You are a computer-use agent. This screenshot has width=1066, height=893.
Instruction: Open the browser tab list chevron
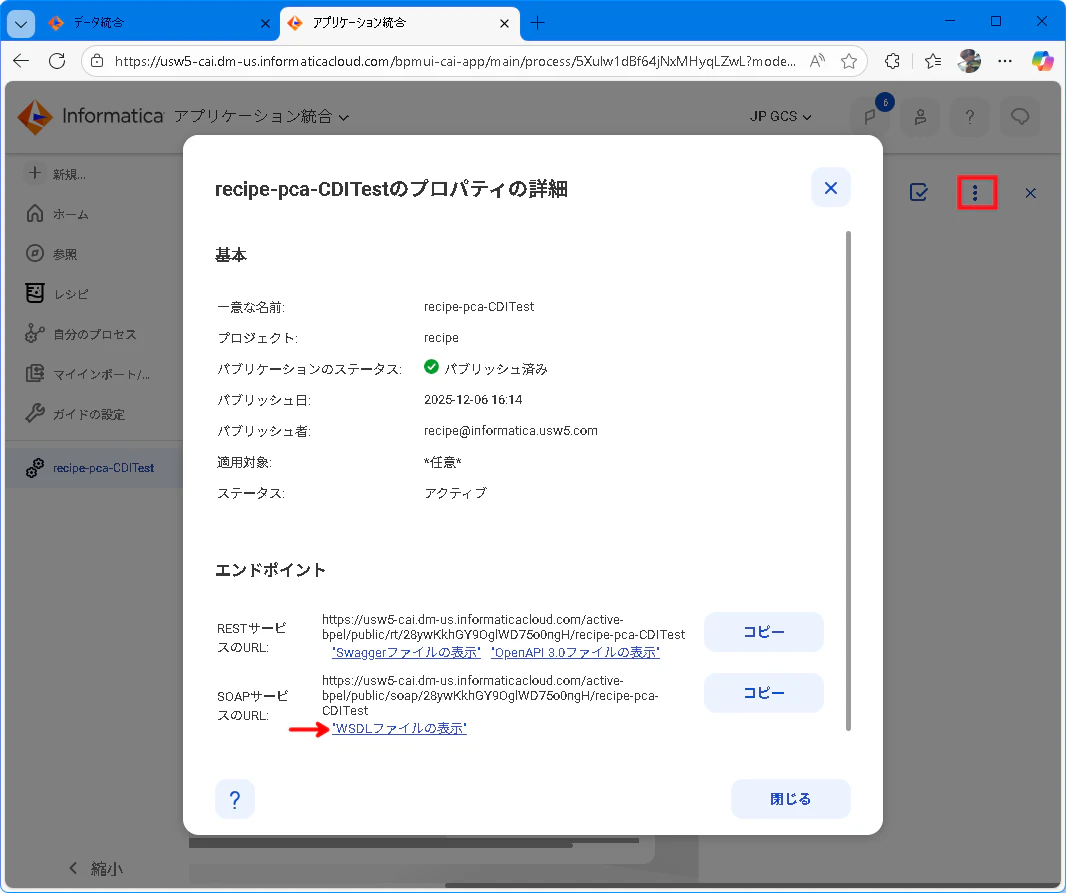pos(21,24)
